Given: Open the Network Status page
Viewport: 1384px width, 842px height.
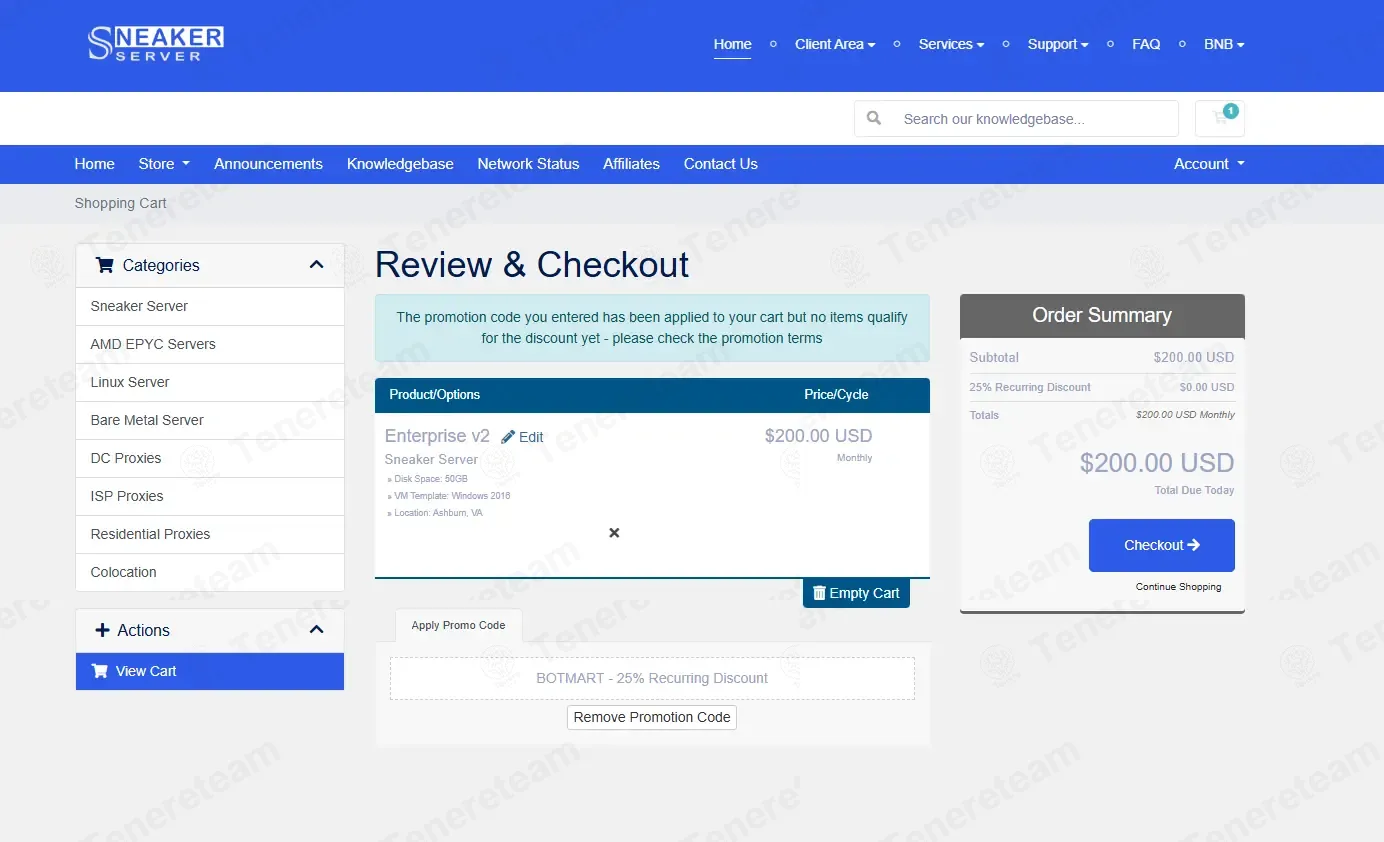Looking at the screenshot, I should click(528, 164).
